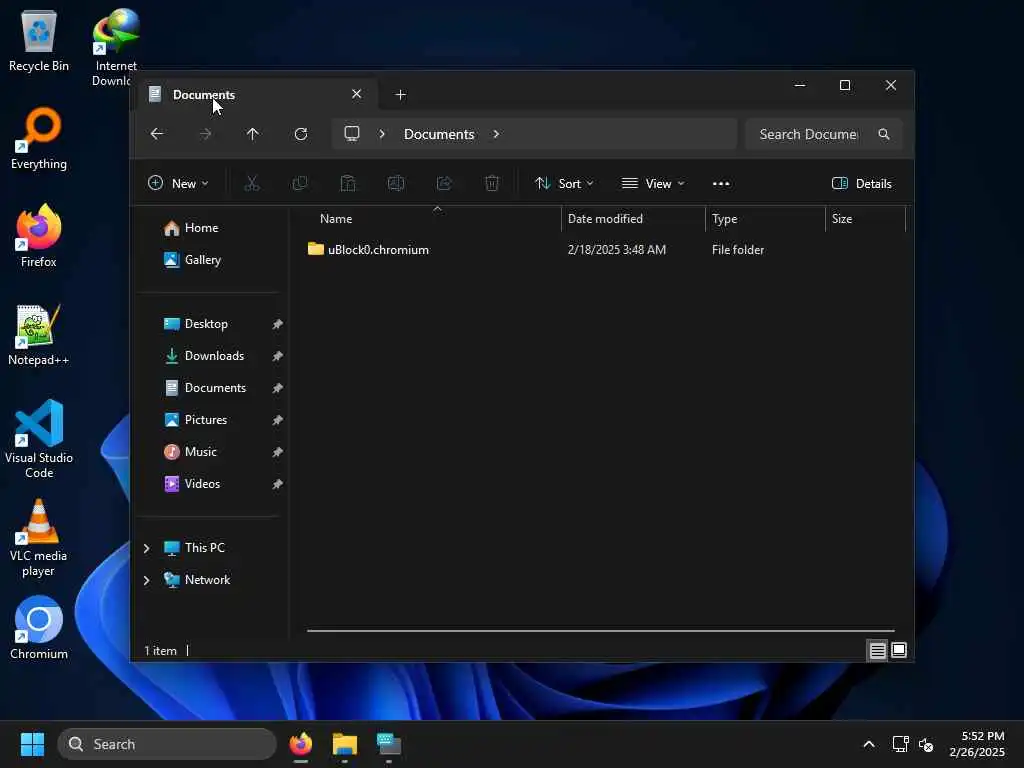Image resolution: width=1024 pixels, height=768 pixels.
Task: Click the pin icon next to Downloads
Action: 278,356
